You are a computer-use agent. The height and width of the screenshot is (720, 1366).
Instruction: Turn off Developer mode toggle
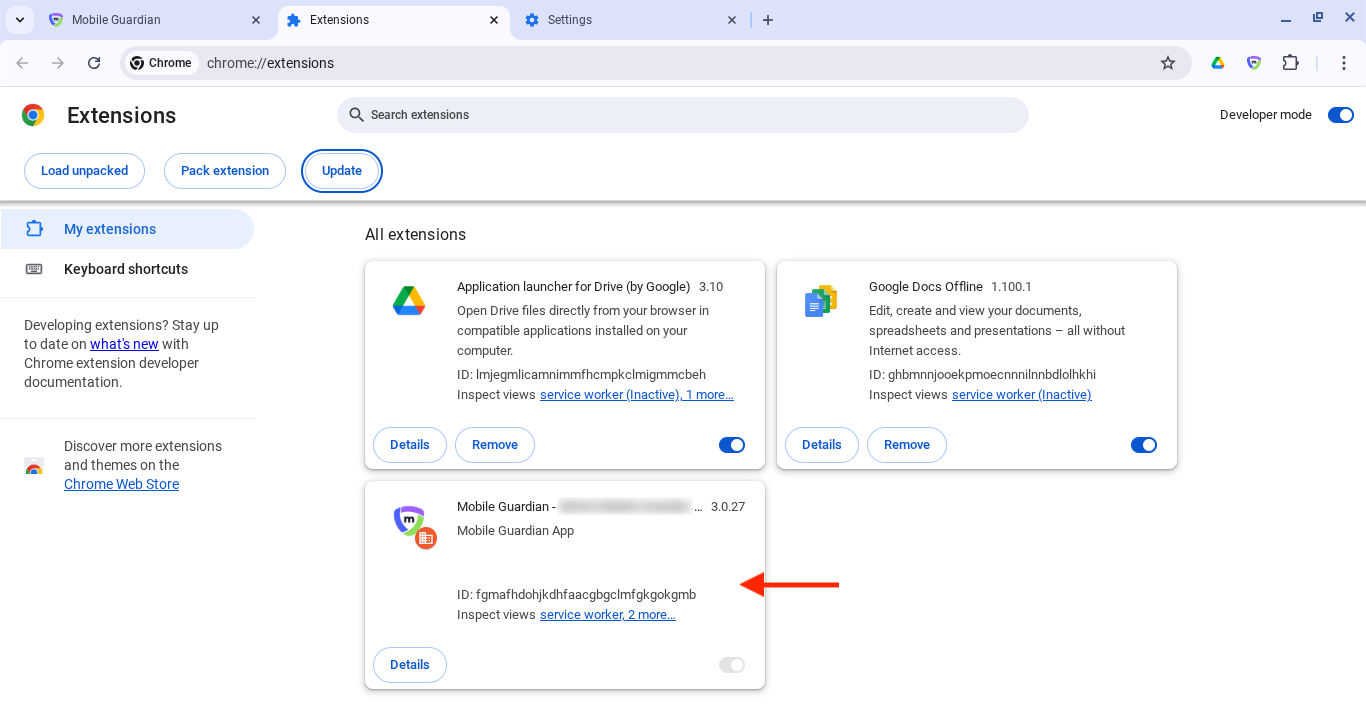(1340, 115)
